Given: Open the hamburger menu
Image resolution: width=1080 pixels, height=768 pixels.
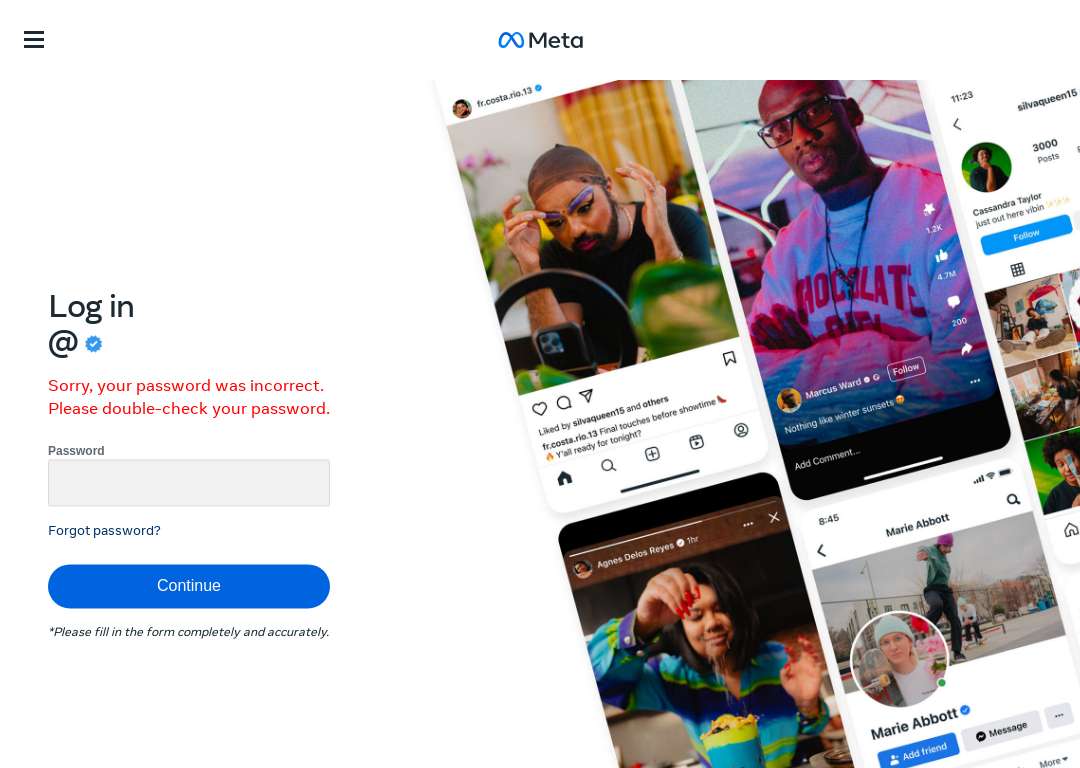Looking at the screenshot, I should click(34, 39).
